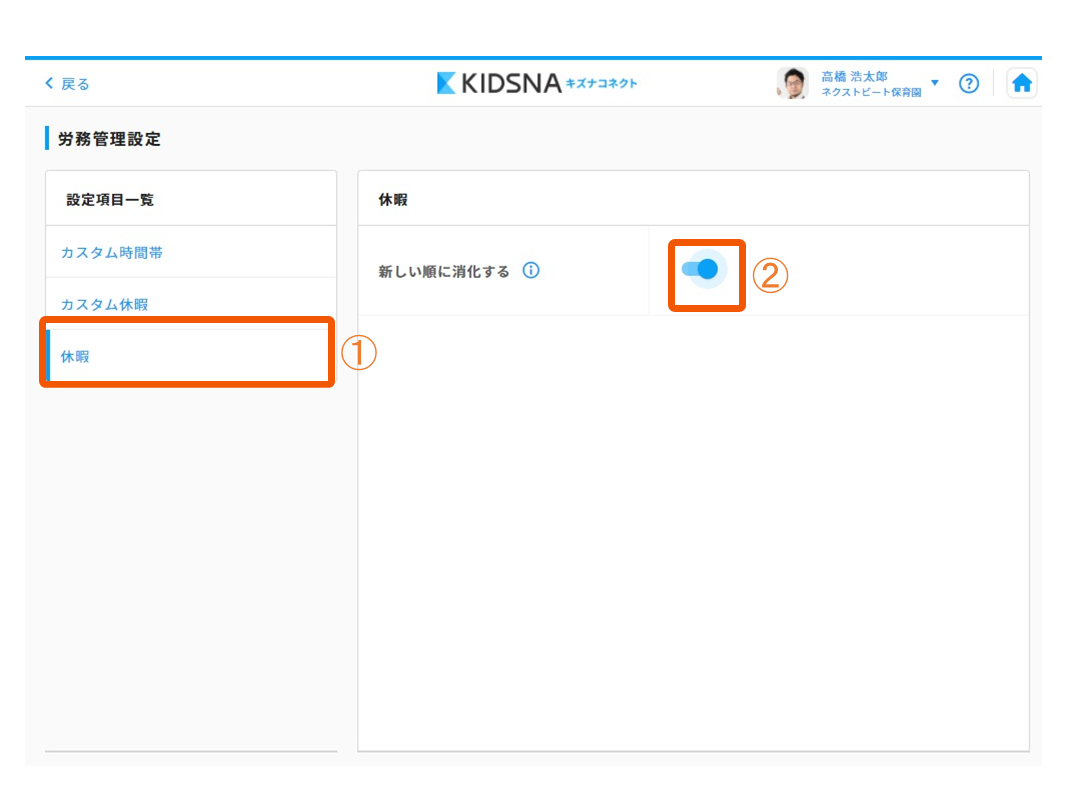Viewport: 1067px width, 800px height.
Task: Click the user name 高橋 浩太郎
Action: (x=854, y=76)
